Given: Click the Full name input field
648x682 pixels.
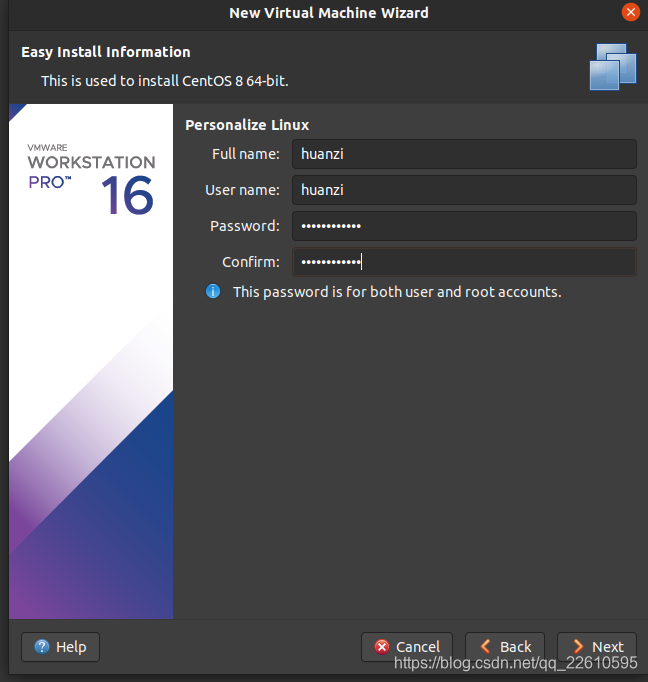Looking at the screenshot, I should click(464, 154).
